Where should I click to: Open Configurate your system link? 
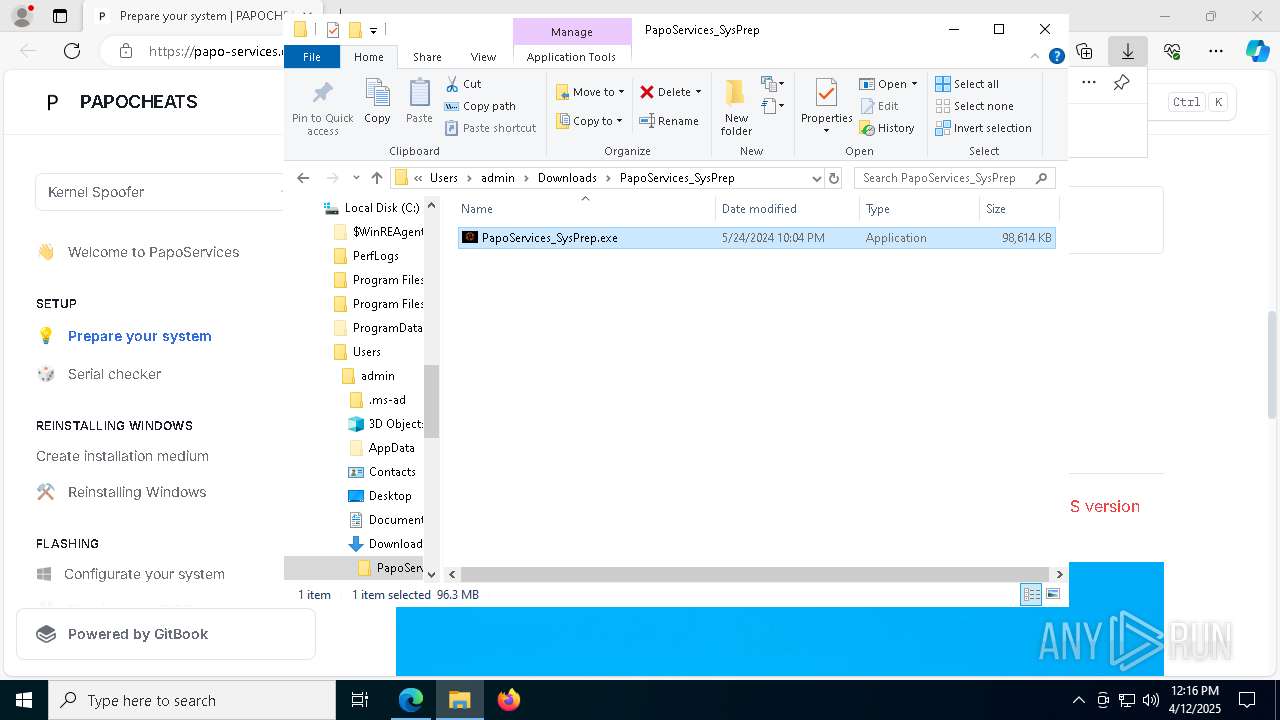(130, 574)
